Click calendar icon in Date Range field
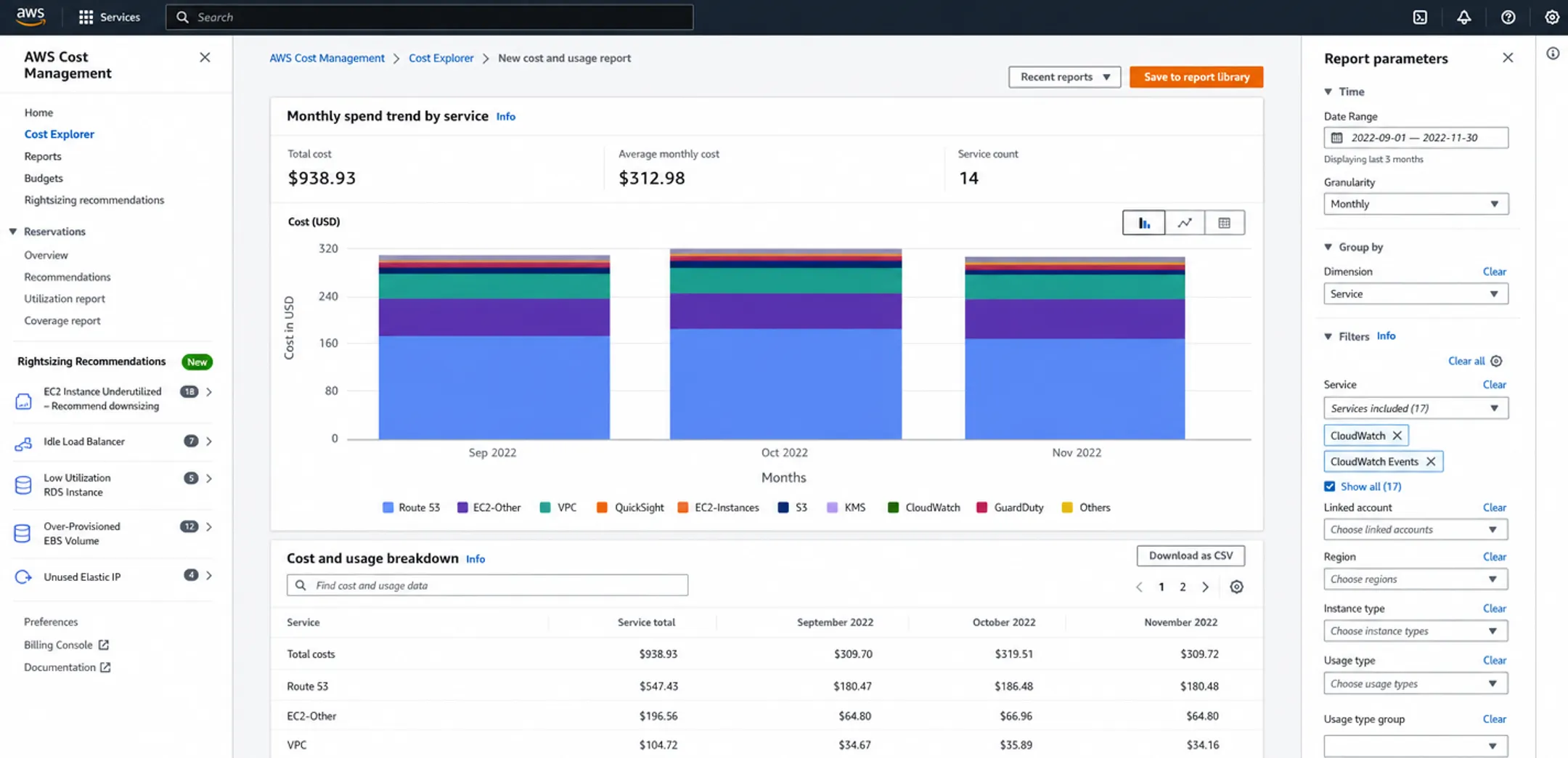The image size is (1568, 758). [x=1336, y=137]
